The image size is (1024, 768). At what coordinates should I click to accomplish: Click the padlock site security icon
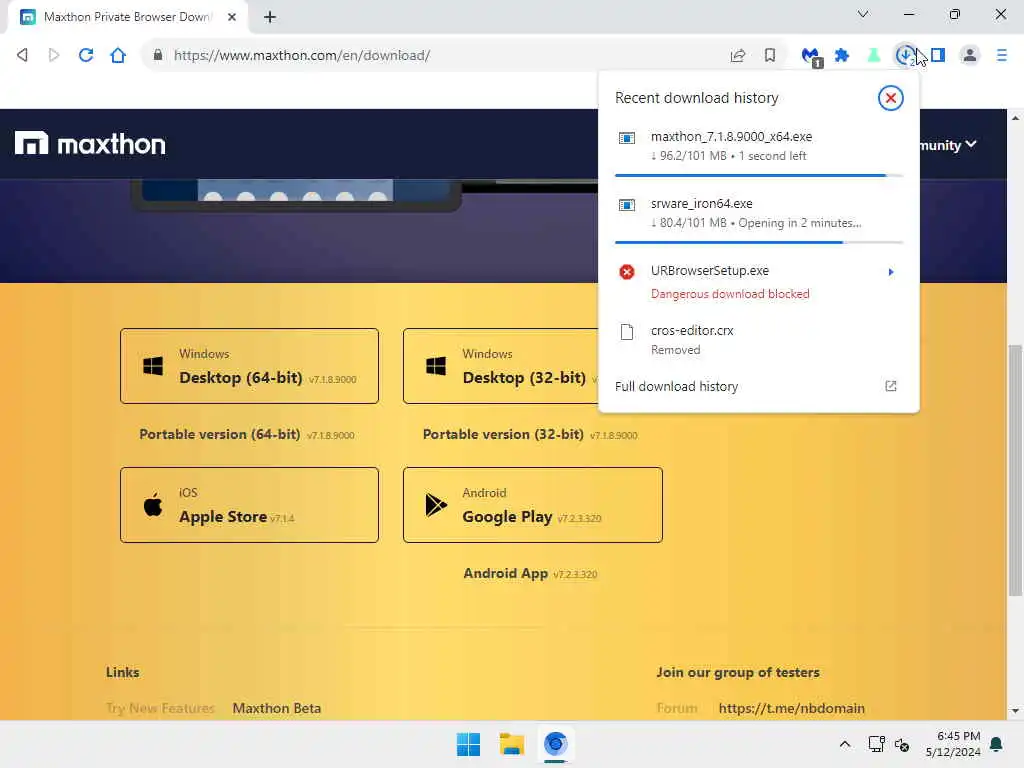point(157,56)
